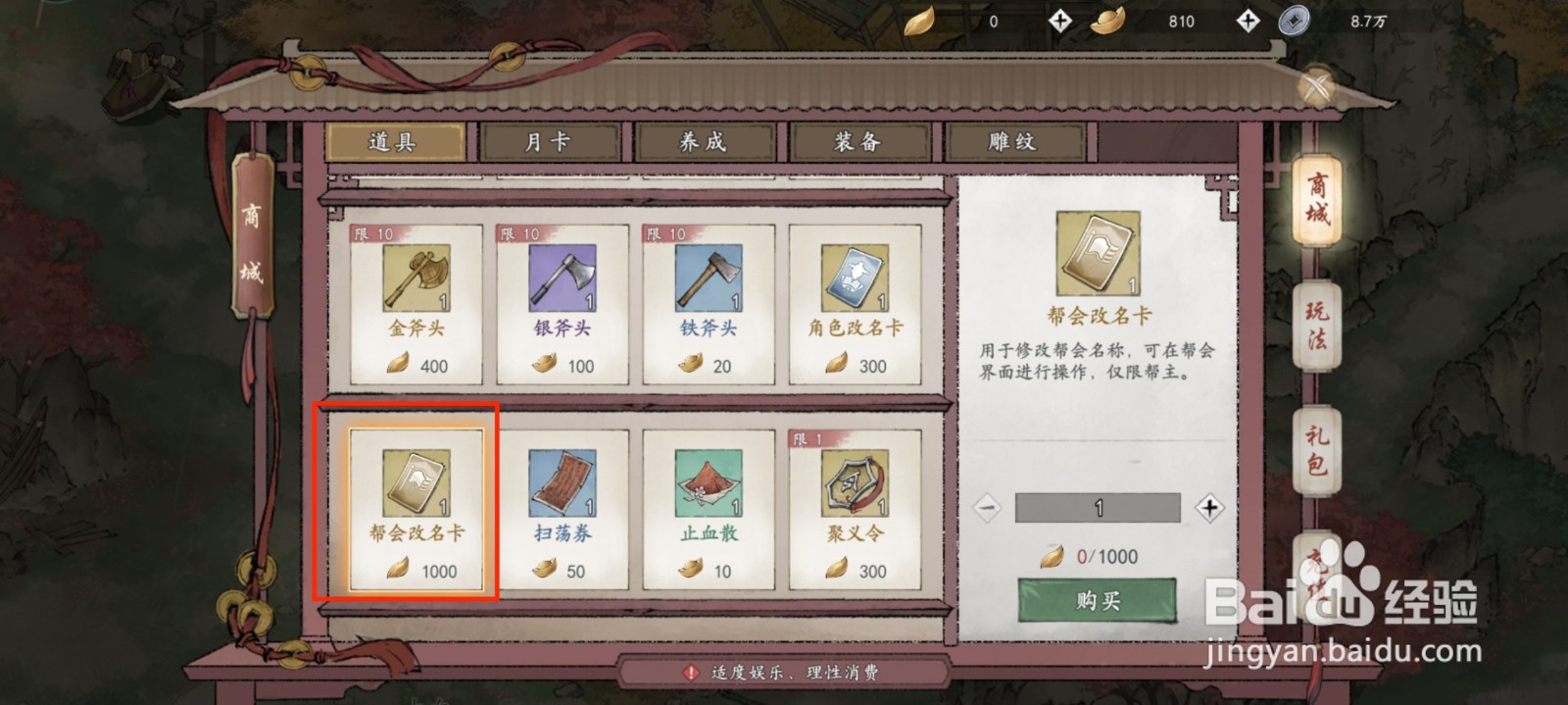This screenshot has width=1568, height=705.
Task: Click the quantity field showing 1
Action: click(x=1098, y=508)
